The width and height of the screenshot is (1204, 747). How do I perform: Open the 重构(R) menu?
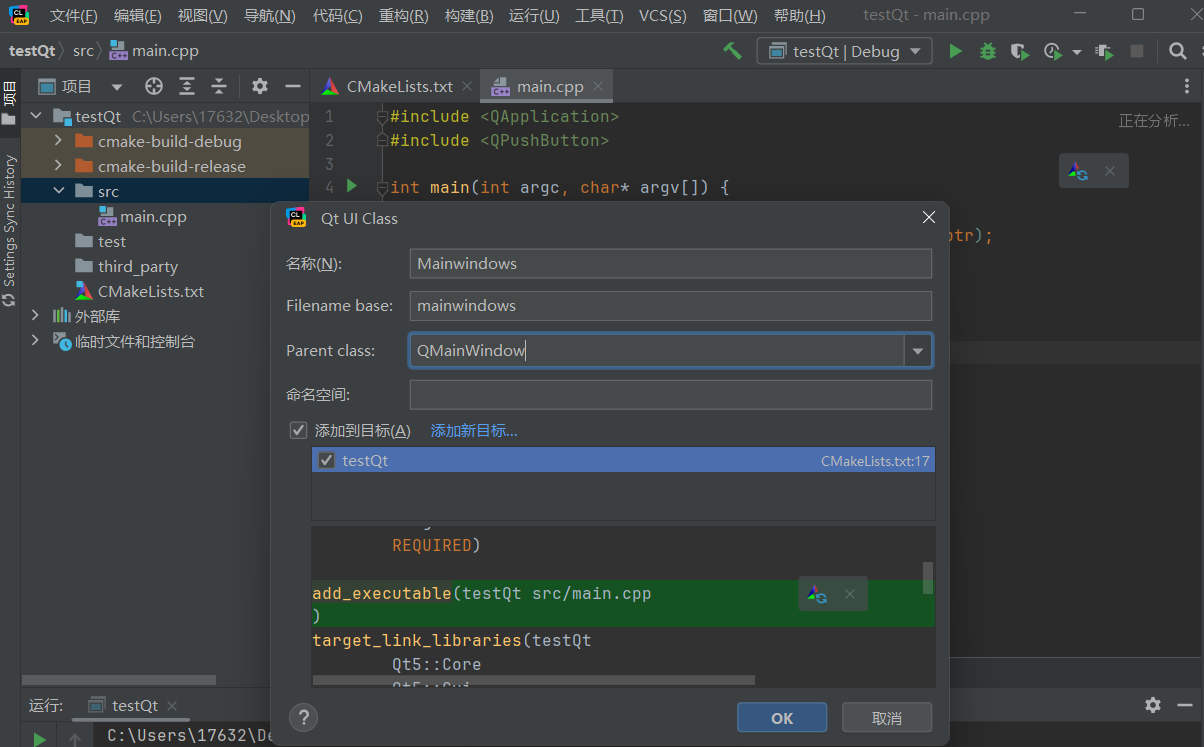(x=404, y=16)
